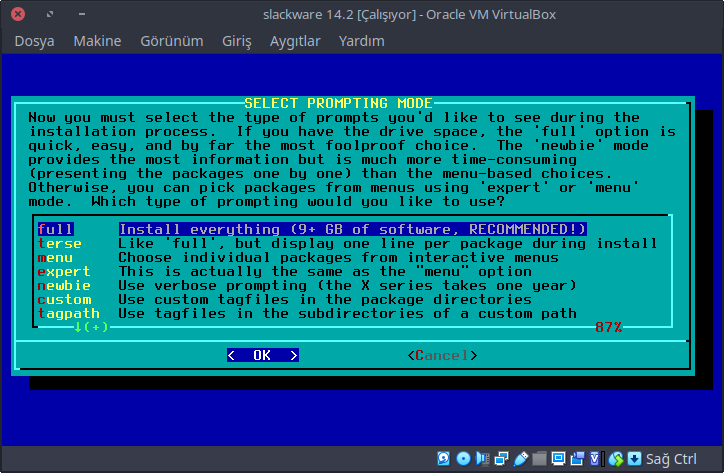This screenshot has height=473, width=724.
Task: Click the network adapters status icon
Action: click(x=501, y=459)
